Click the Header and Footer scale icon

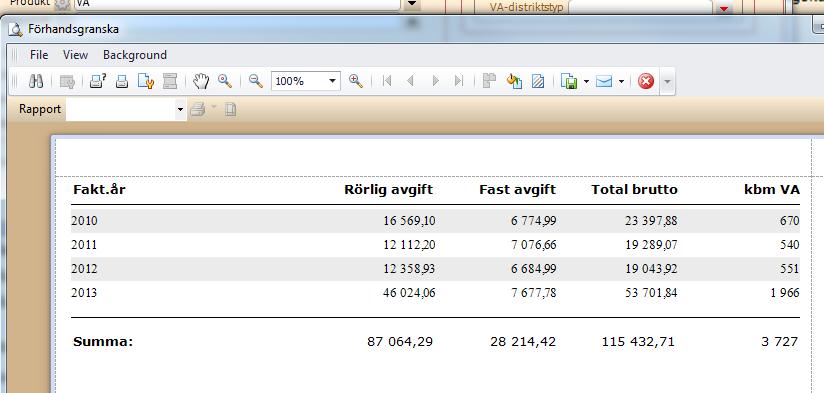(x=170, y=81)
